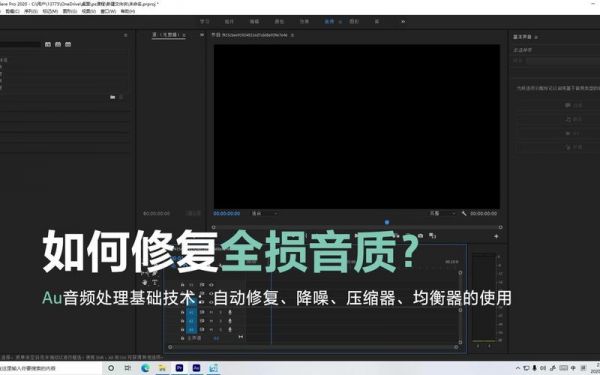600x375 pixels.
Task: Open the Source panel tab menu
Action: click(x=184, y=35)
